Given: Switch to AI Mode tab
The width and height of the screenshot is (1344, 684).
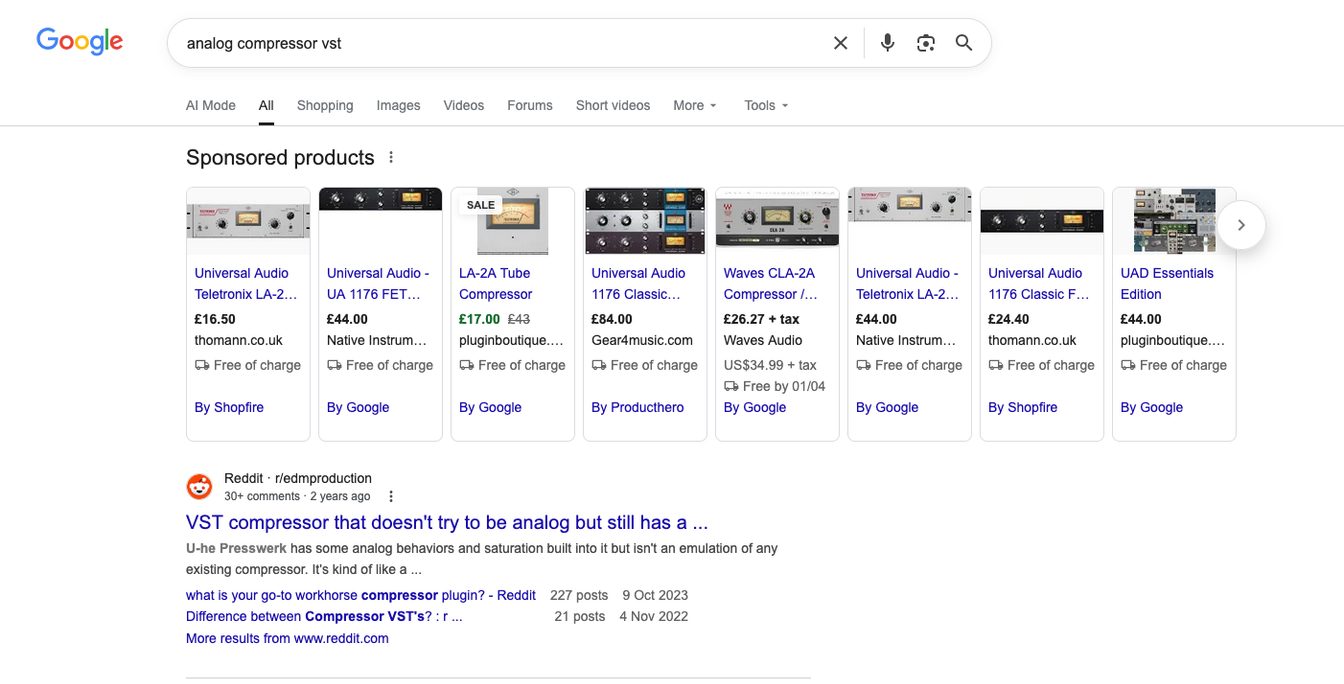Looking at the screenshot, I should [x=211, y=105].
